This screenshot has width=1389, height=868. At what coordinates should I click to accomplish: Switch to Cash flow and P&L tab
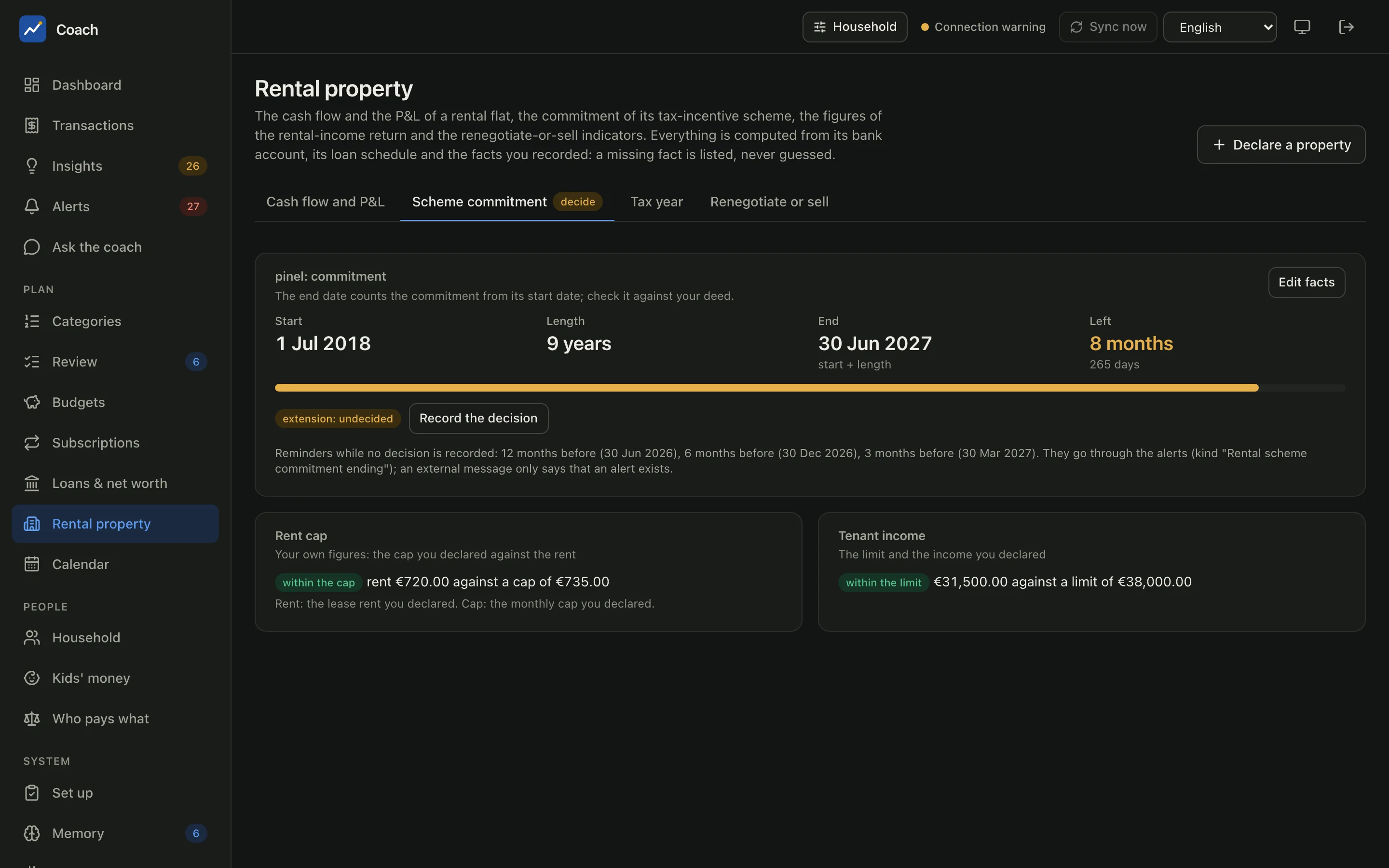pos(326,202)
